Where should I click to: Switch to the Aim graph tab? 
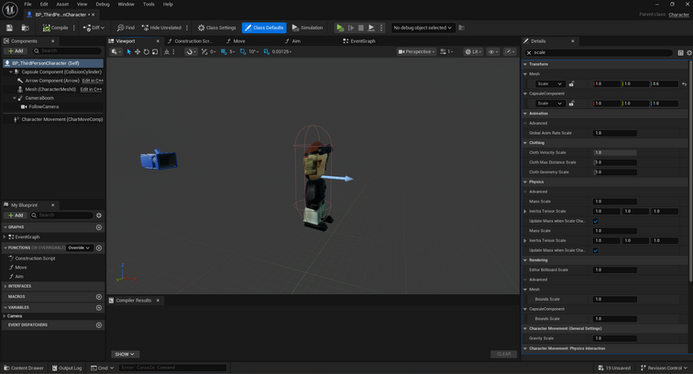coord(293,41)
